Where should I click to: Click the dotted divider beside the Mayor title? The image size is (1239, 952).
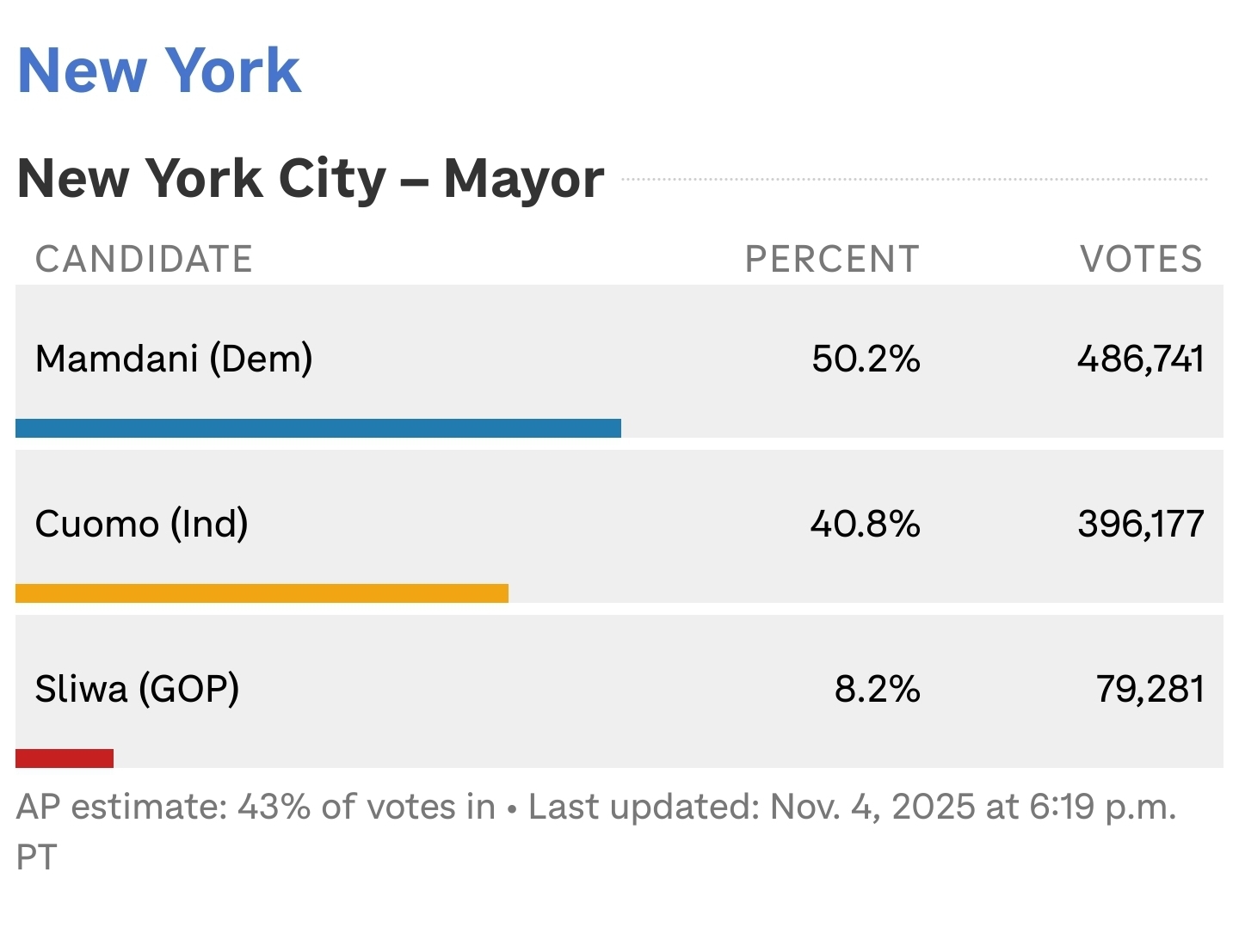pyautogui.click(x=914, y=180)
